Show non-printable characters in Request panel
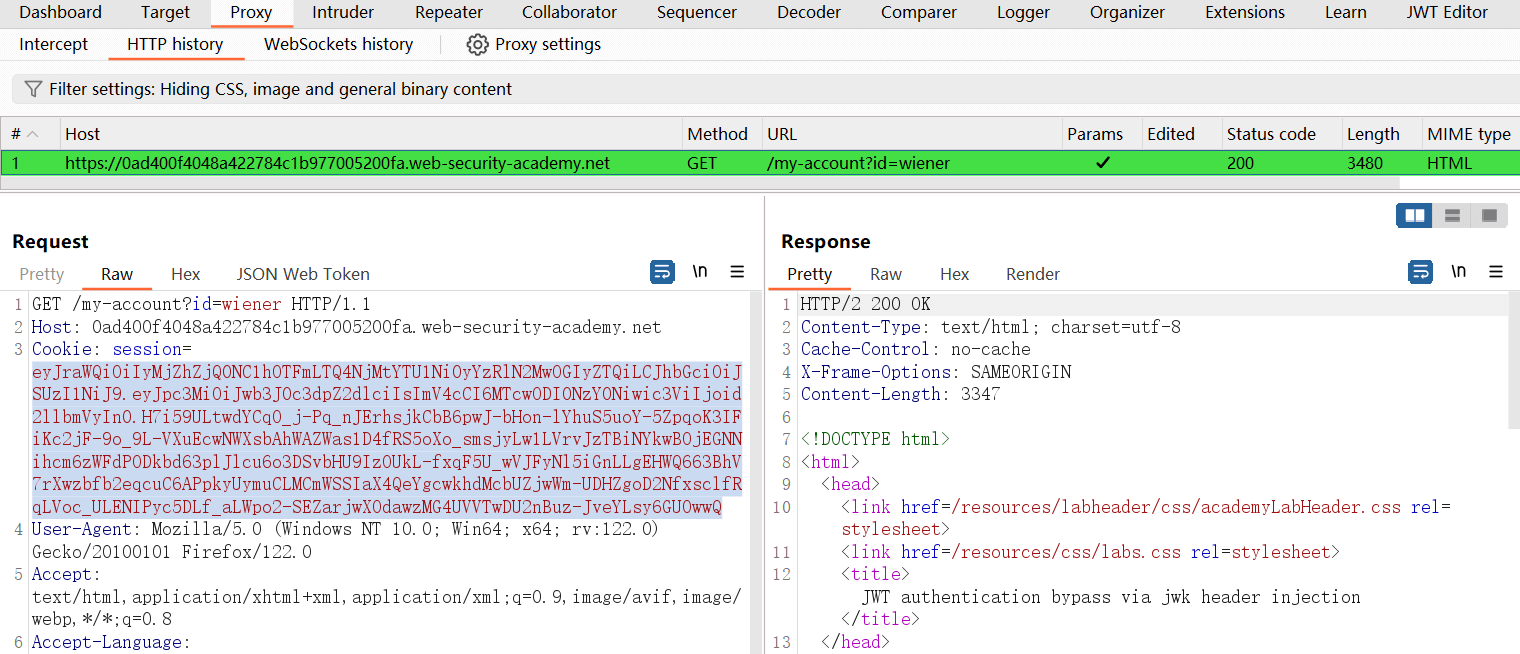 [x=700, y=272]
